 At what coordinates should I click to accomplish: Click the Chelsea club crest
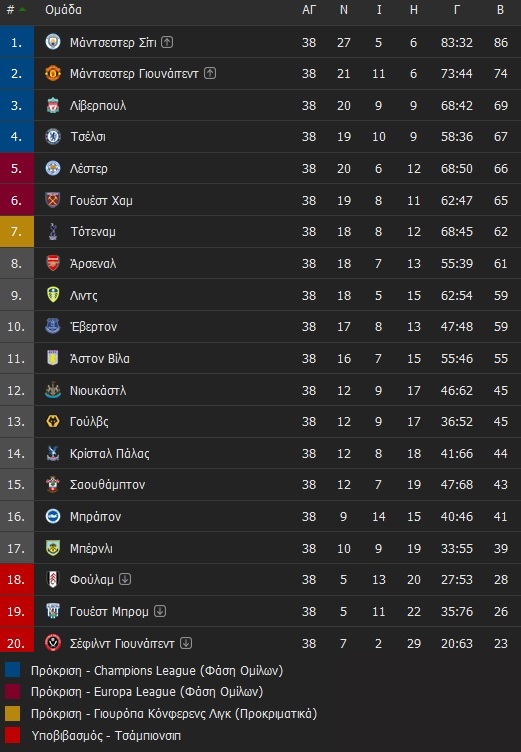point(53,137)
